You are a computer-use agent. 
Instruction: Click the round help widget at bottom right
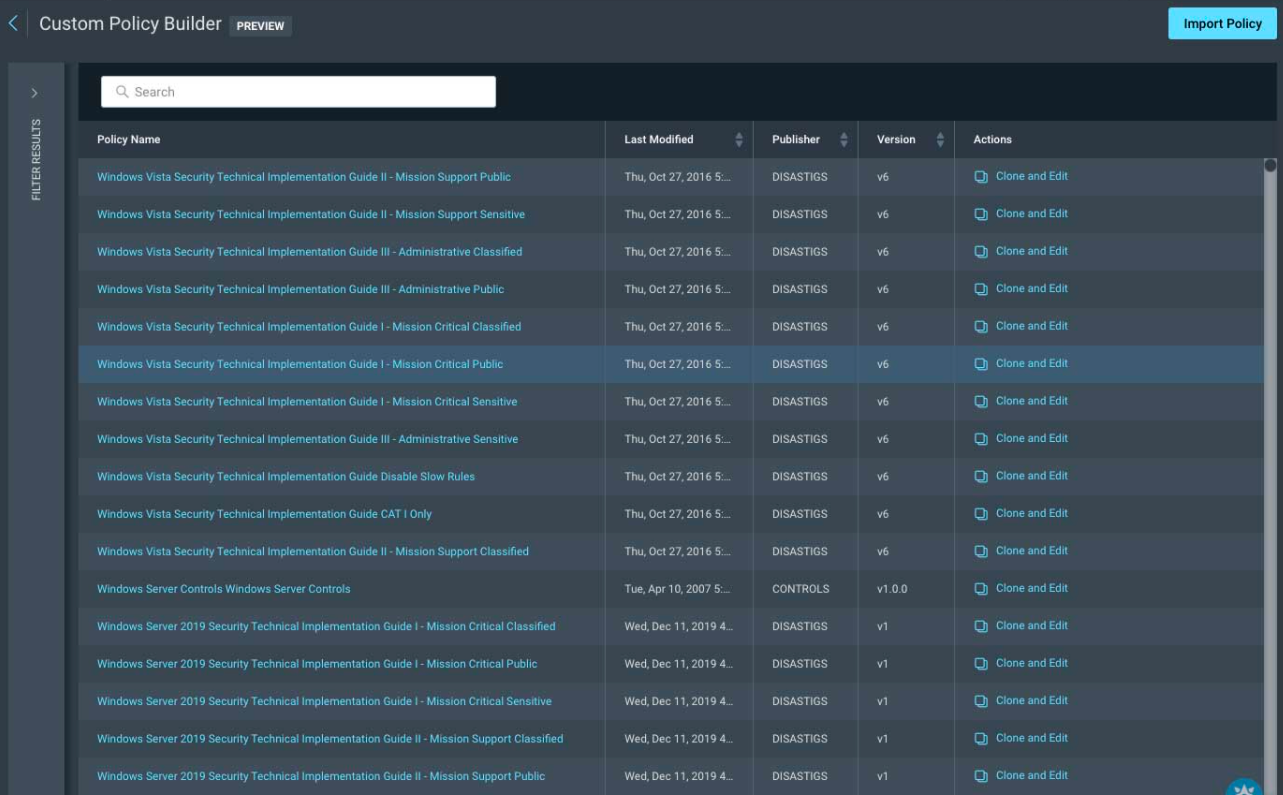[1245, 787]
